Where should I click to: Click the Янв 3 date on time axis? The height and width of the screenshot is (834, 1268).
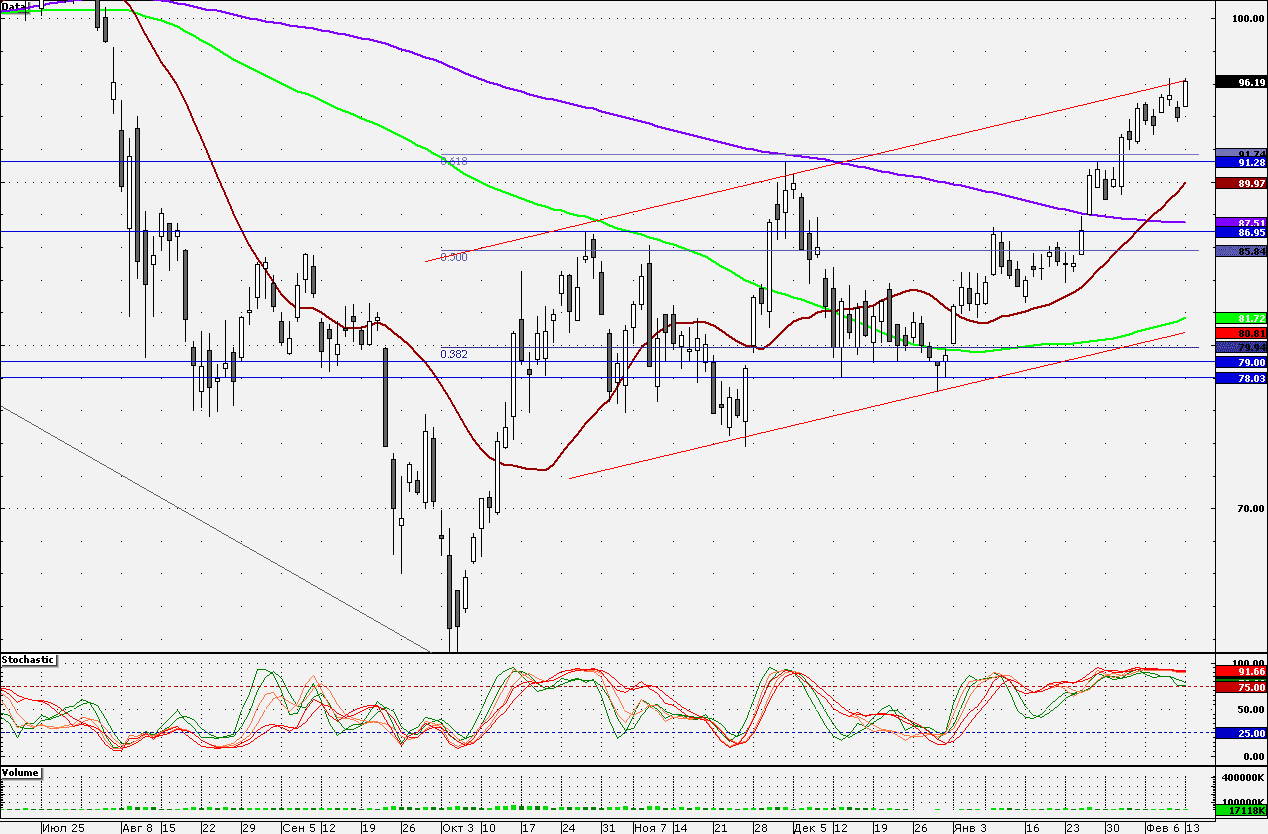pyautogui.click(x=968, y=828)
